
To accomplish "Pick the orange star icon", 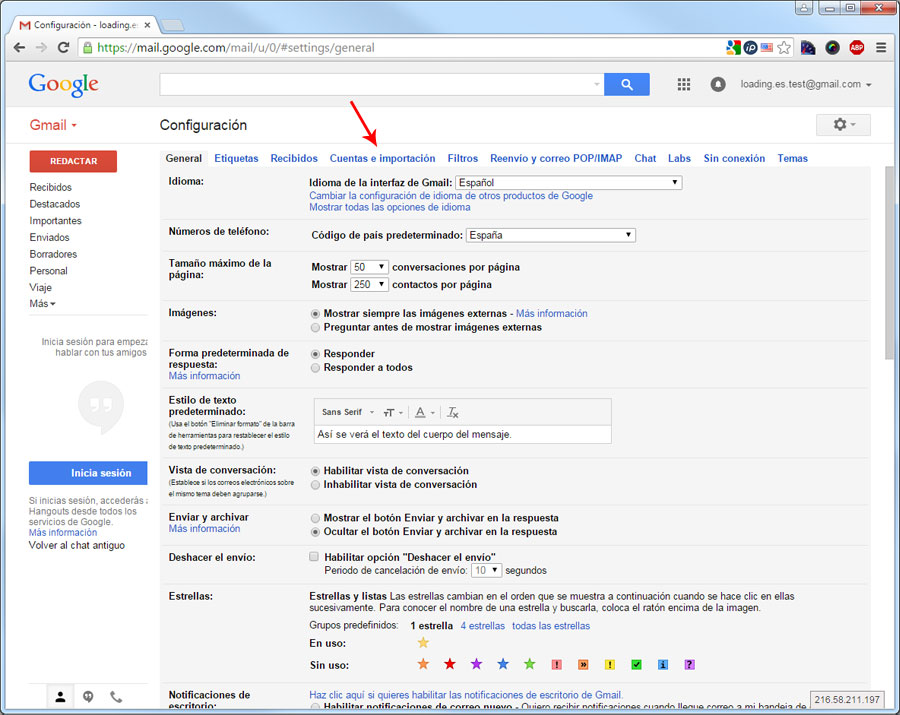I will [423, 664].
